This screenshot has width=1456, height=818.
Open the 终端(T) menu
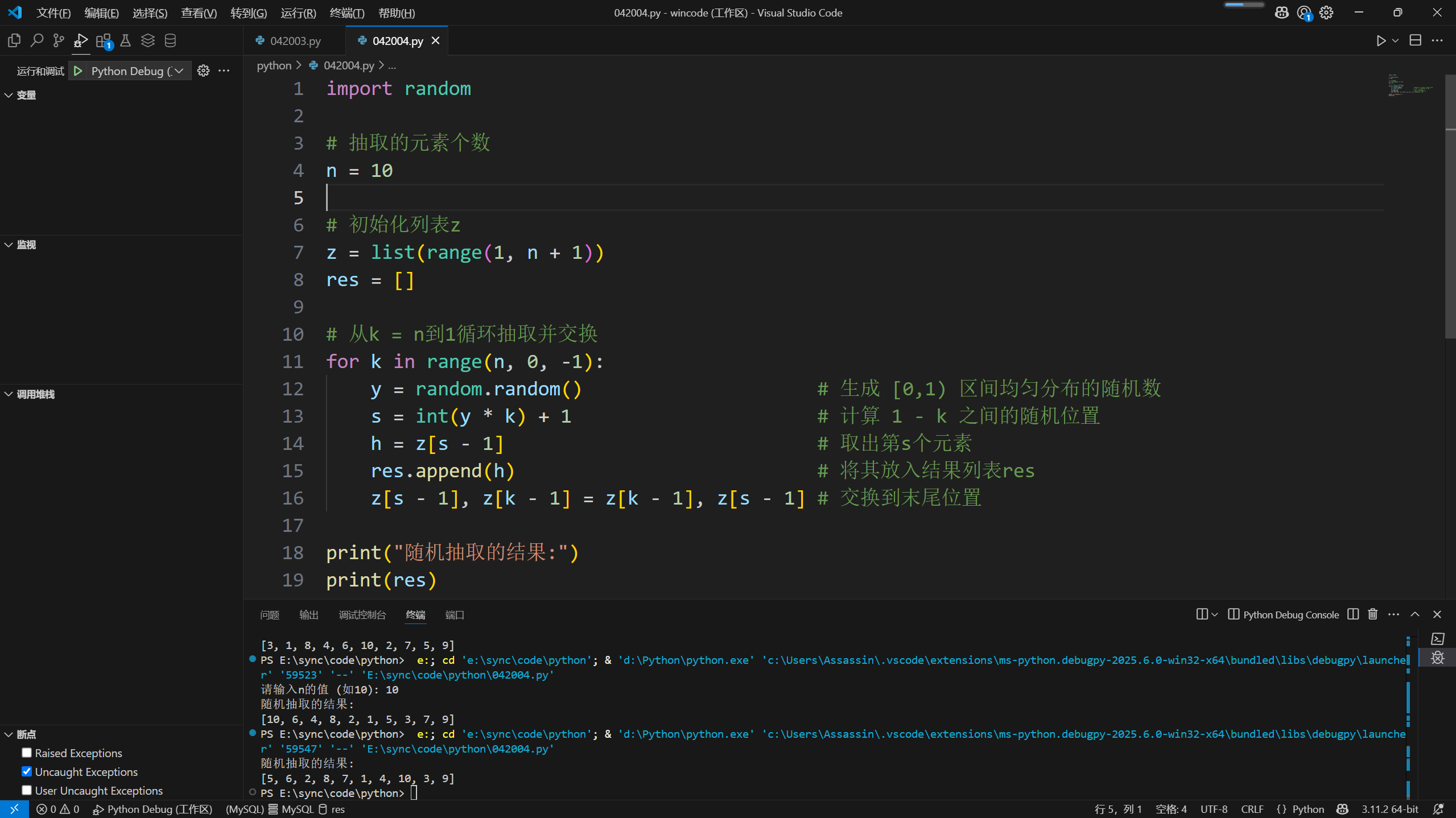pos(347,13)
